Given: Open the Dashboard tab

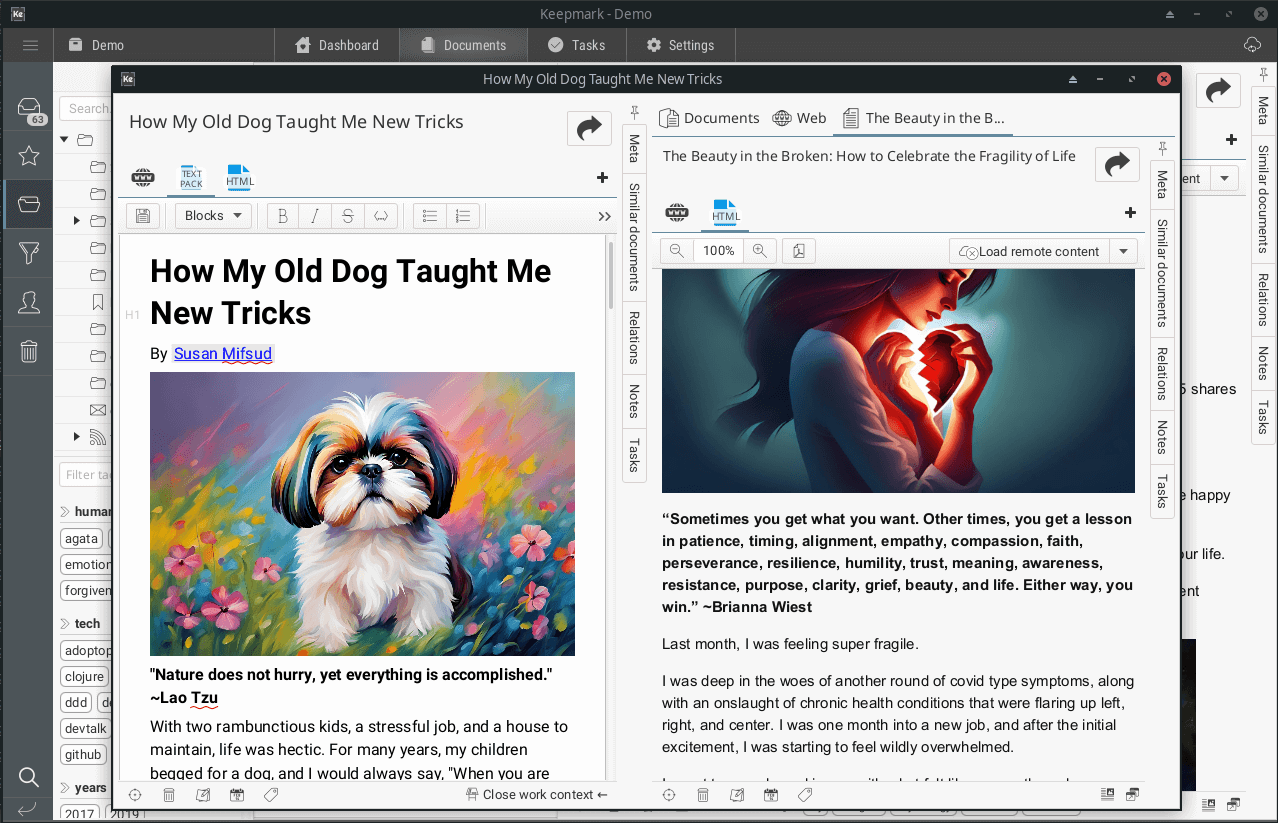Looking at the screenshot, I should click(337, 45).
